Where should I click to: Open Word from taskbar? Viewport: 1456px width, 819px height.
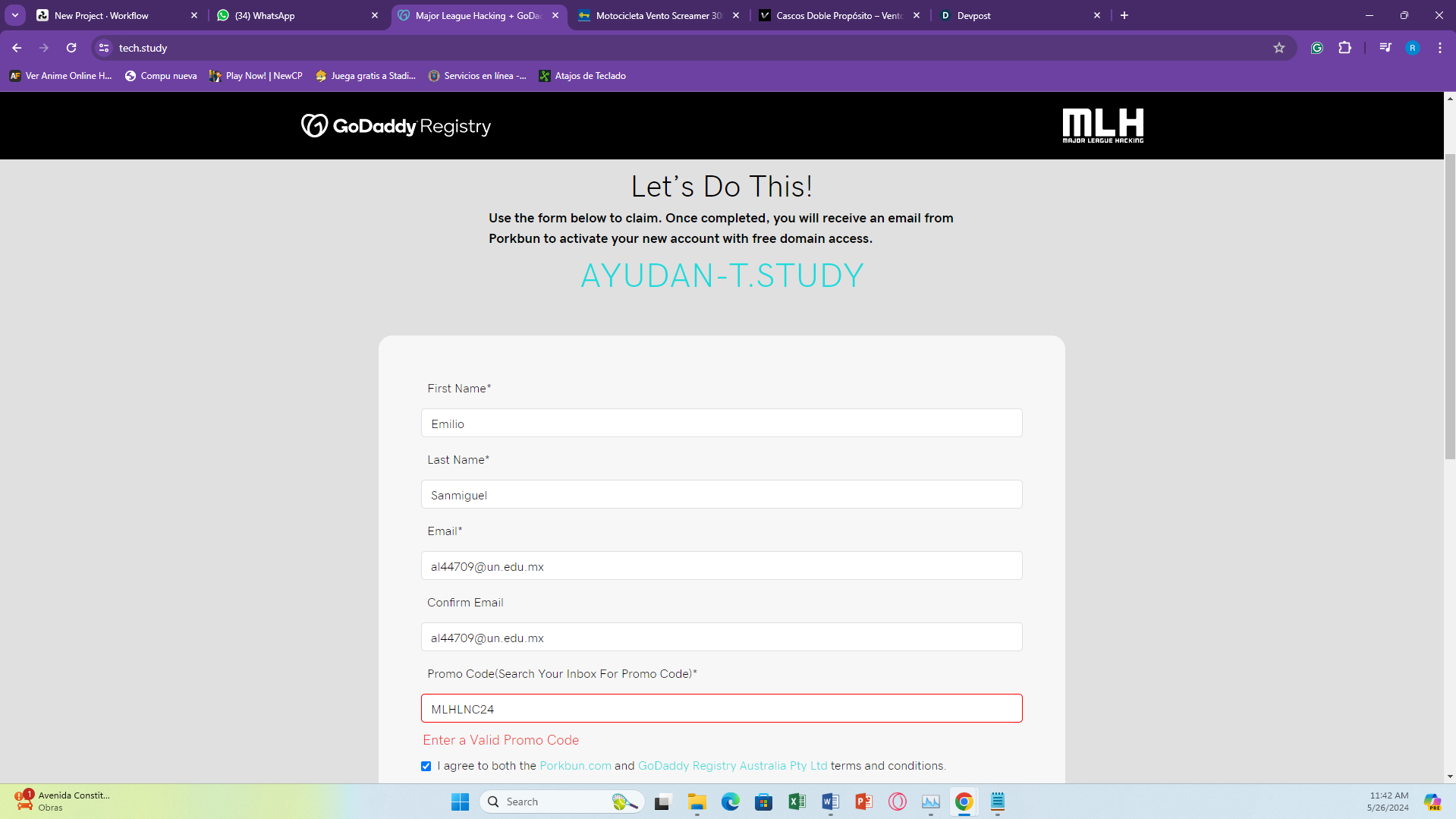click(x=831, y=802)
